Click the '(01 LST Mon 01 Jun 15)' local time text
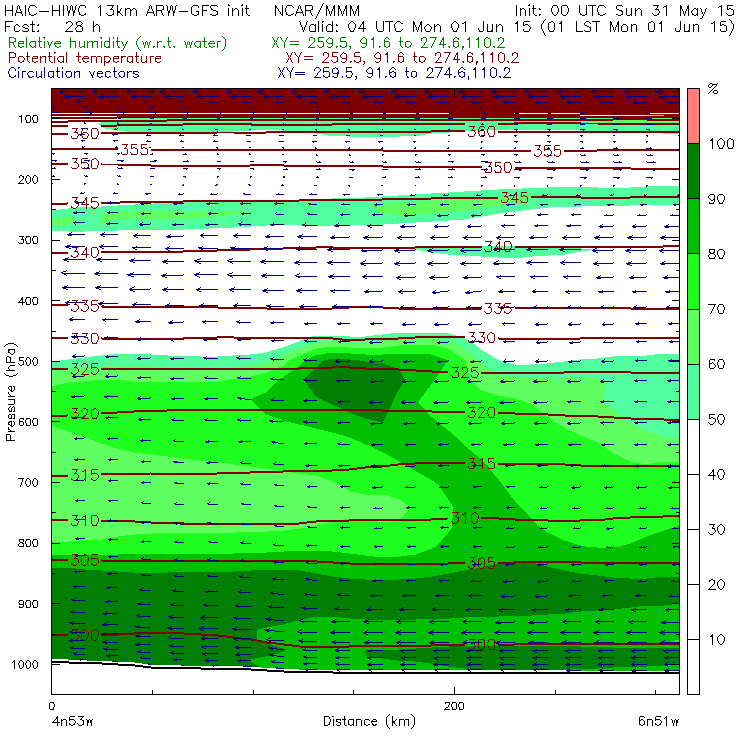The image size is (740, 740). (x=637, y=27)
